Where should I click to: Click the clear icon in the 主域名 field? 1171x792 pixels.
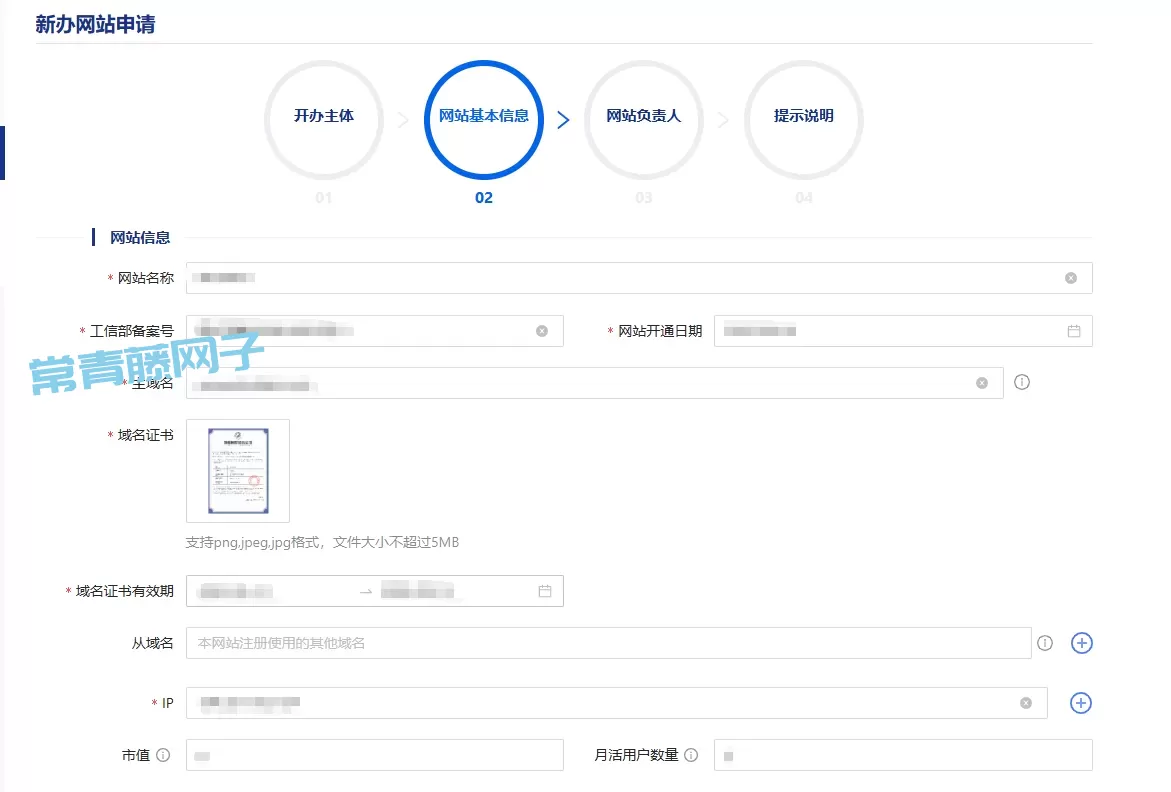pos(982,383)
